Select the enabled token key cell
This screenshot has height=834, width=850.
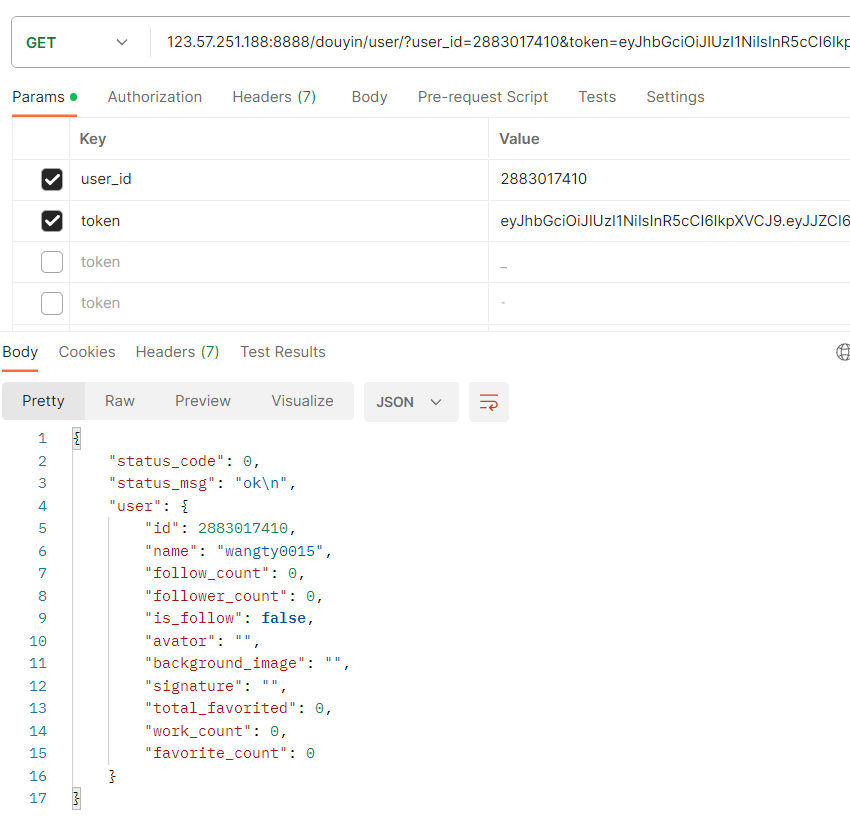click(279, 221)
